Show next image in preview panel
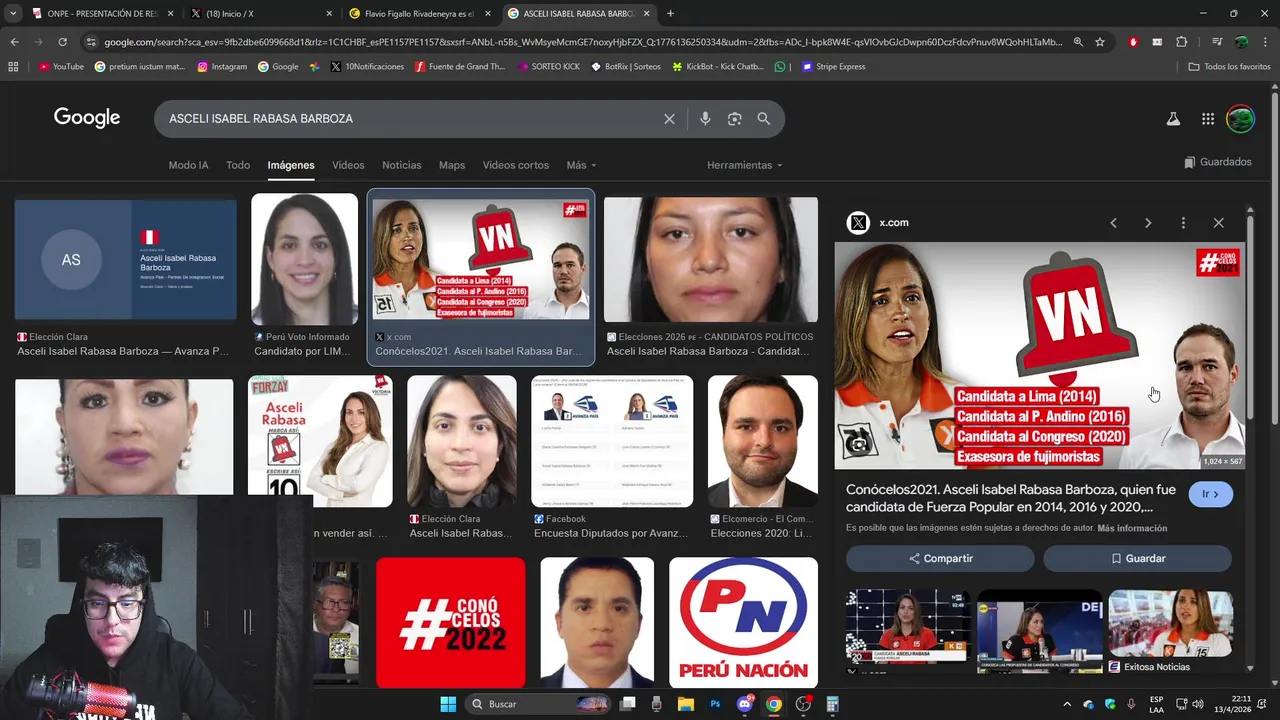Screen dimensions: 1280x720 (x=1148, y=223)
